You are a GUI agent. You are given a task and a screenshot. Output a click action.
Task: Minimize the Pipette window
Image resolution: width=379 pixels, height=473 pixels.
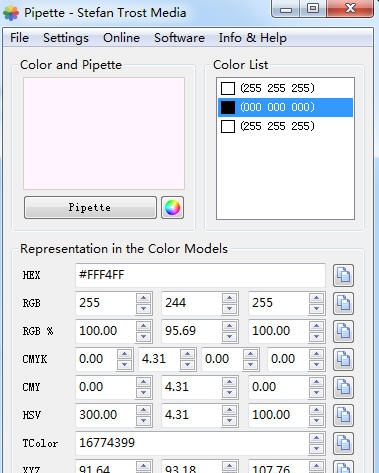tap(286, 9)
